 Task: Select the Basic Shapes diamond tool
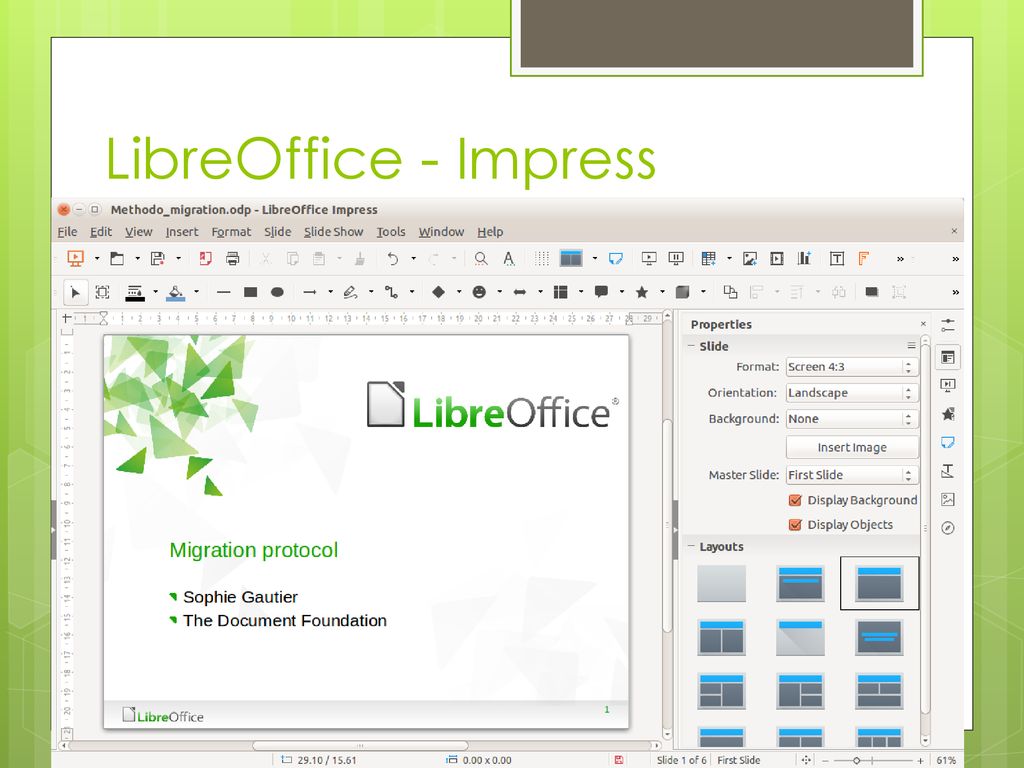point(438,292)
